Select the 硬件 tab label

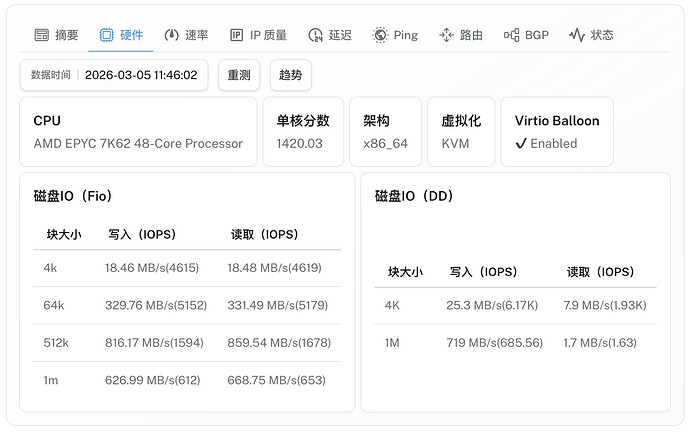131,35
